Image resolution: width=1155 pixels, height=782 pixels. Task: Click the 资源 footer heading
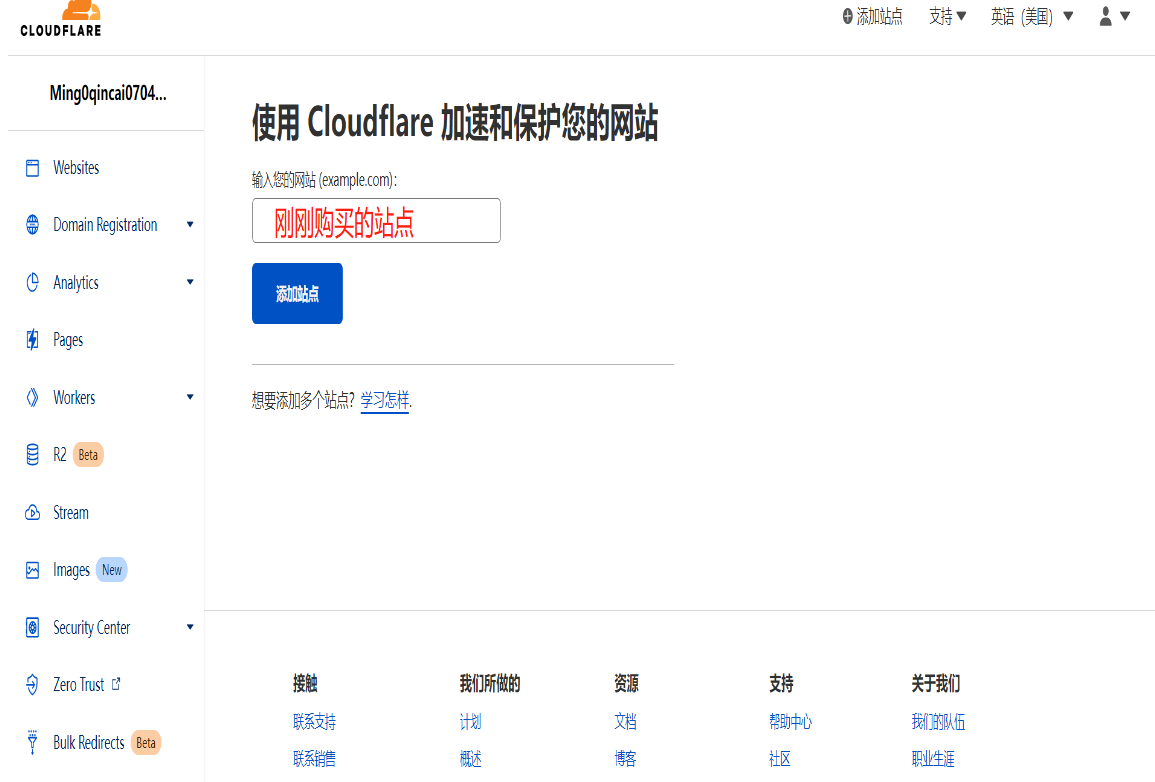[x=626, y=683]
